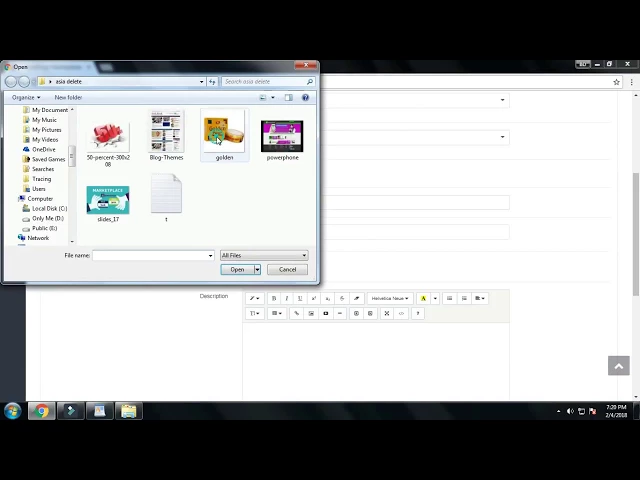Click into the File name field
640x480 pixels.
[x=153, y=256]
